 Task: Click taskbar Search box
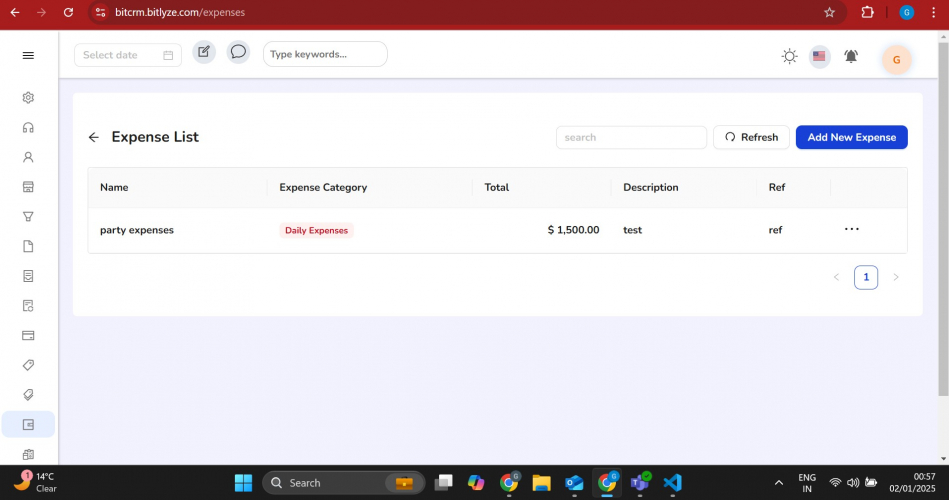(x=343, y=482)
